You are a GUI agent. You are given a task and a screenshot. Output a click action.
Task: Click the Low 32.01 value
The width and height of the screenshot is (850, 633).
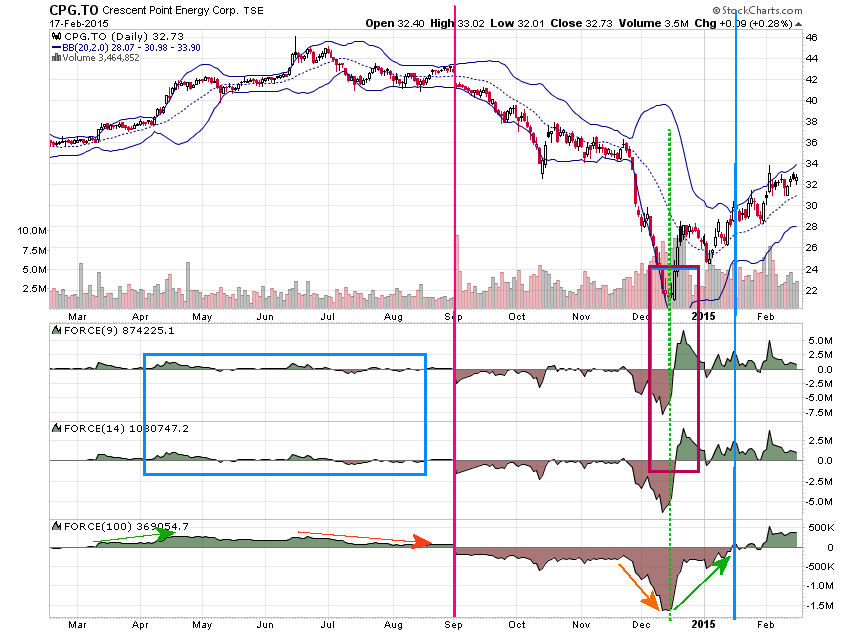(517, 23)
